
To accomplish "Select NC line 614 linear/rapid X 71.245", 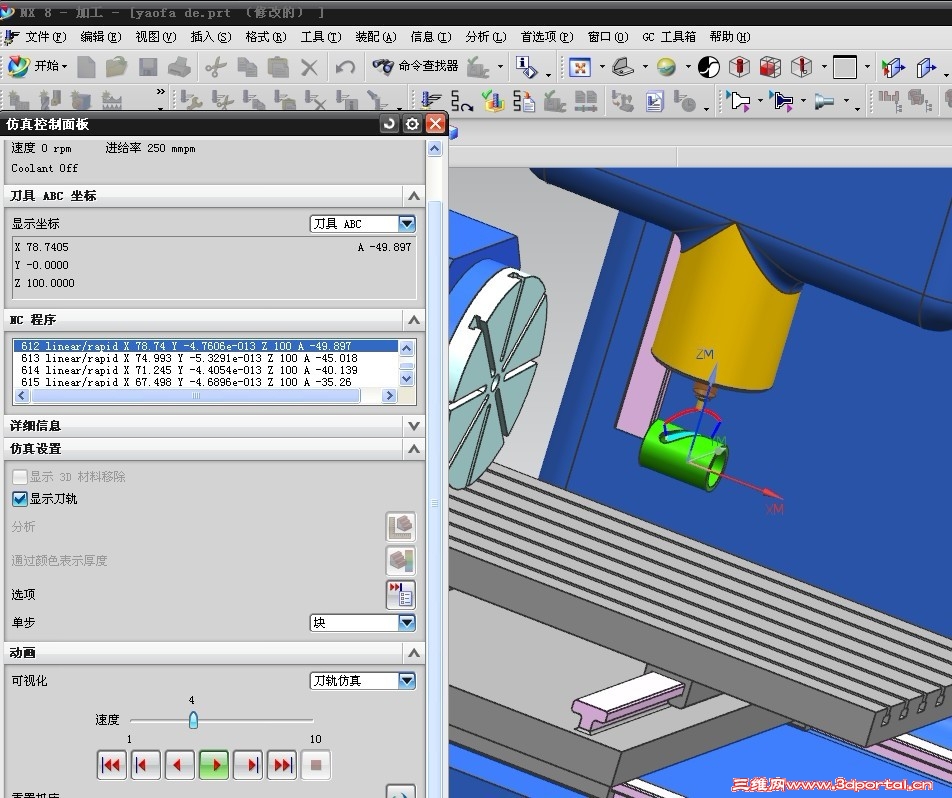I will tap(205, 370).
